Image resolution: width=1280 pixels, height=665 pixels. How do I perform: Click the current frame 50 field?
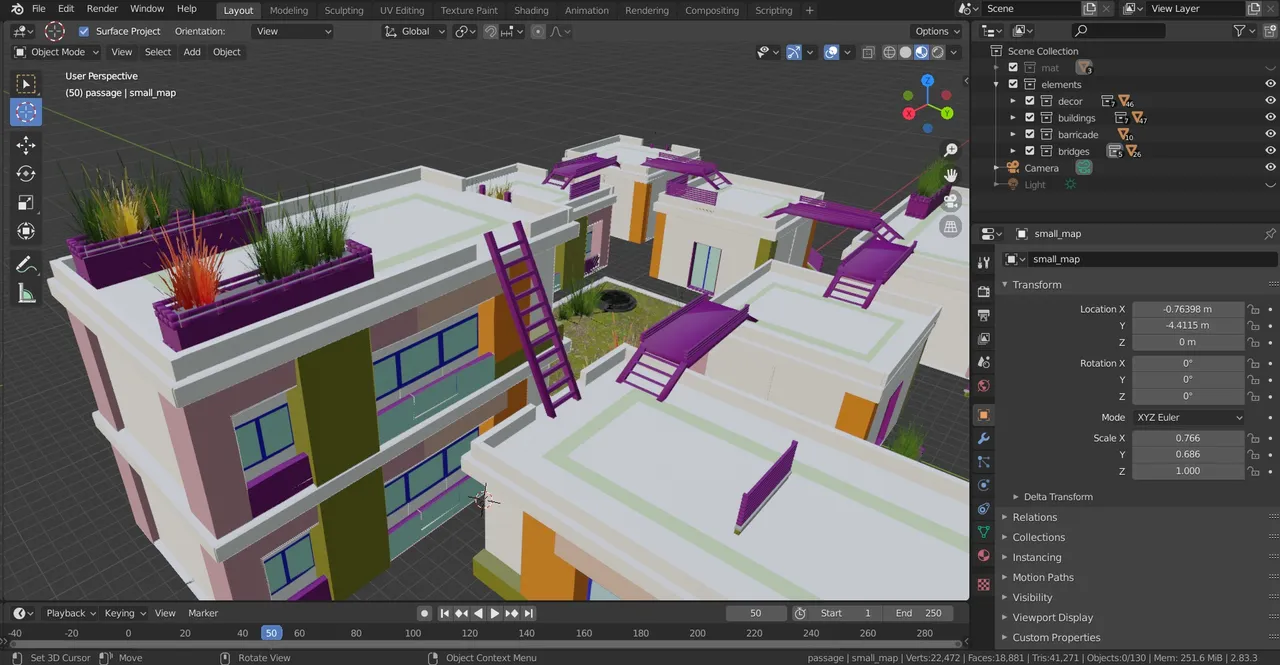[755, 613]
